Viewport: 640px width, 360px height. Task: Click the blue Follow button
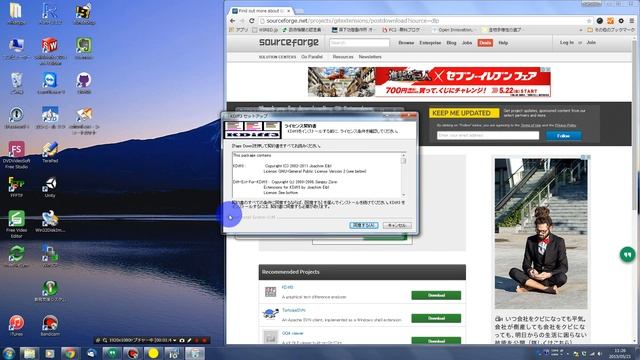click(564, 136)
